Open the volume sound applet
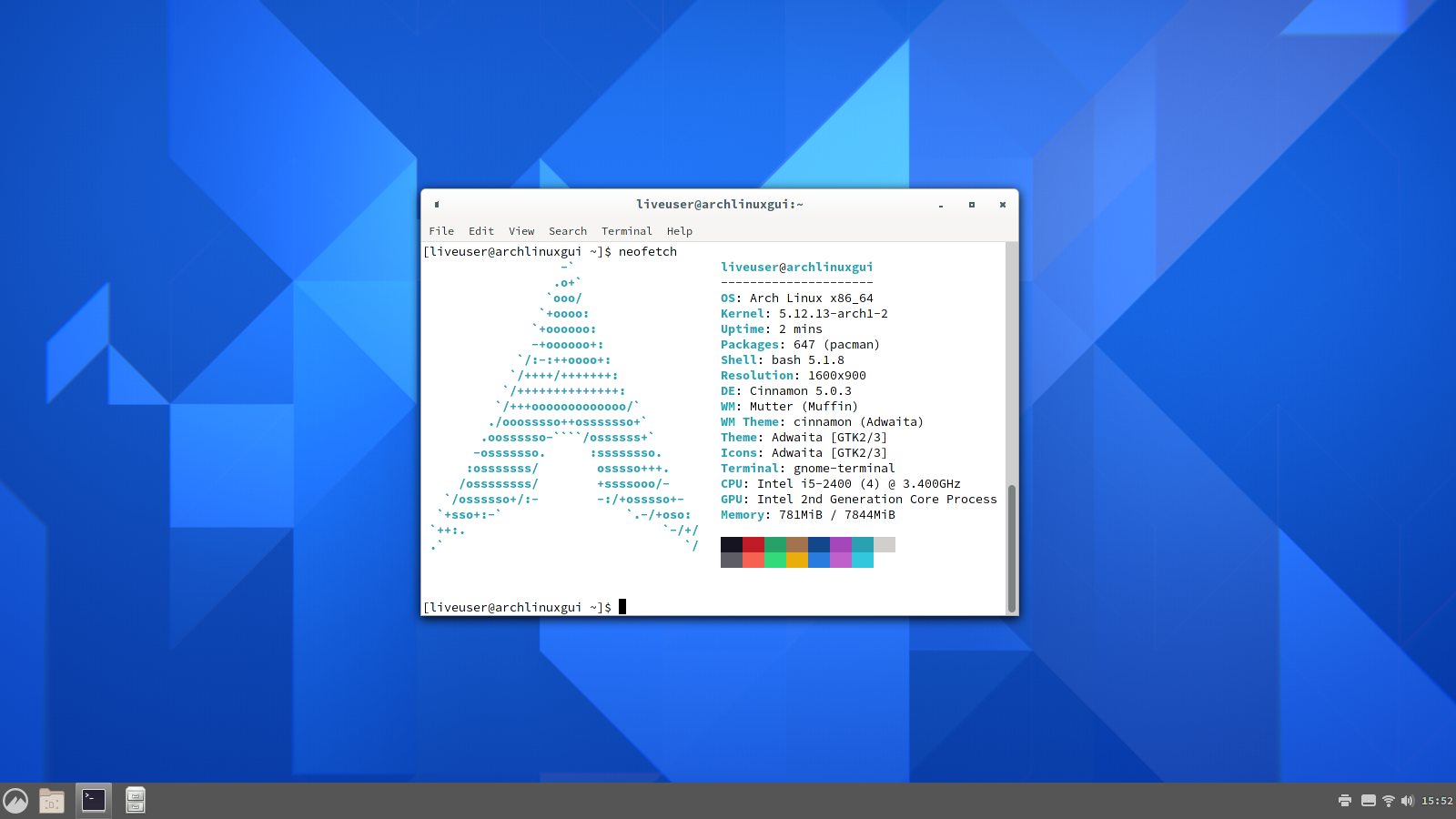This screenshot has height=819, width=1456. click(x=1407, y=801)
